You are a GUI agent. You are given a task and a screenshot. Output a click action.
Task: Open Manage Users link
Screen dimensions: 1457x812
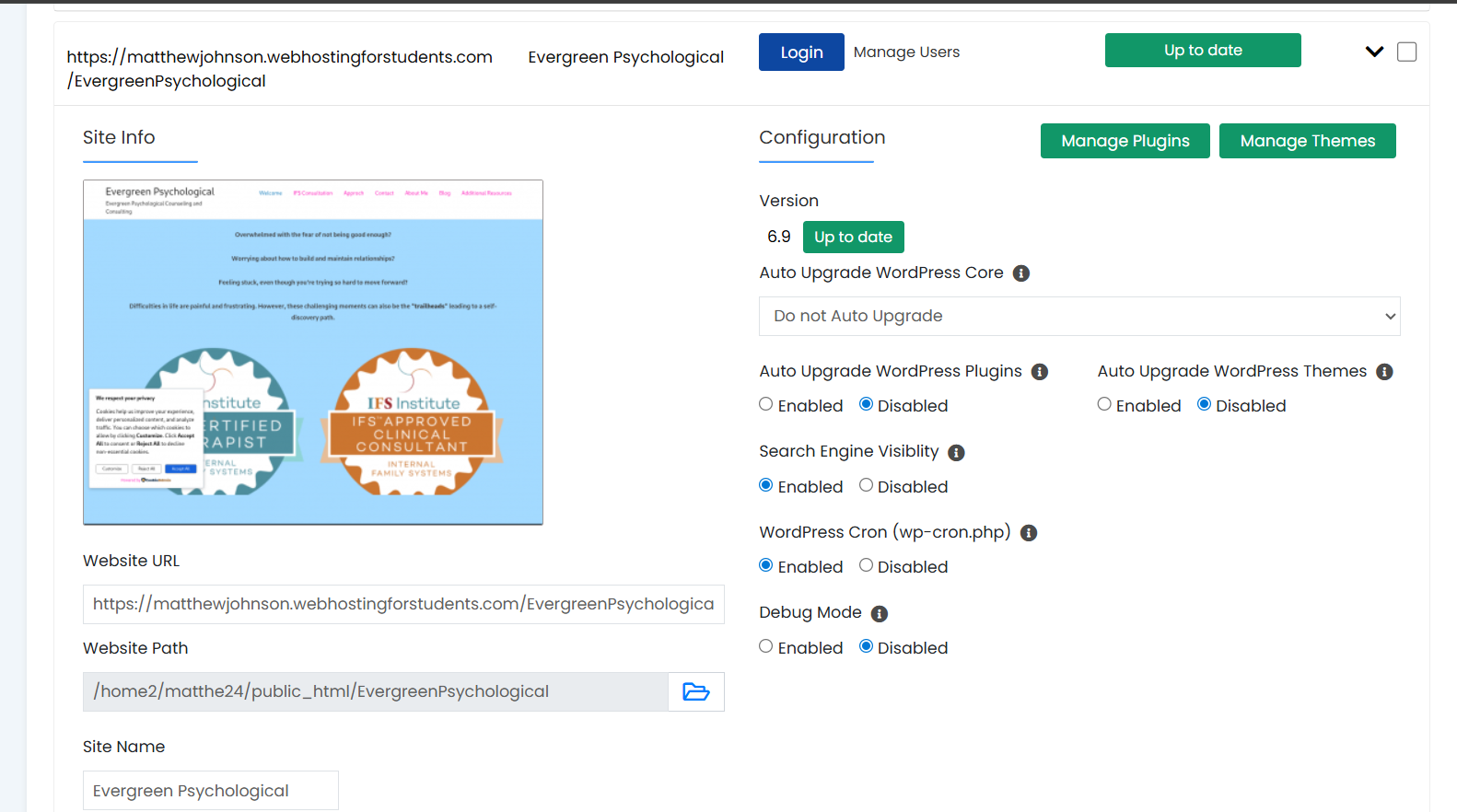tap(906, 52)
